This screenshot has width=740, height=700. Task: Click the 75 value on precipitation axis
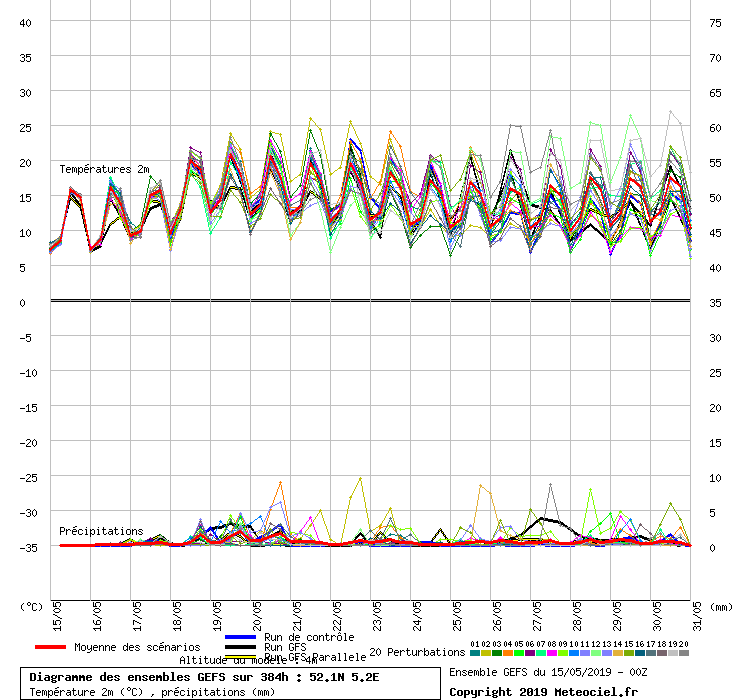point(715,23)
